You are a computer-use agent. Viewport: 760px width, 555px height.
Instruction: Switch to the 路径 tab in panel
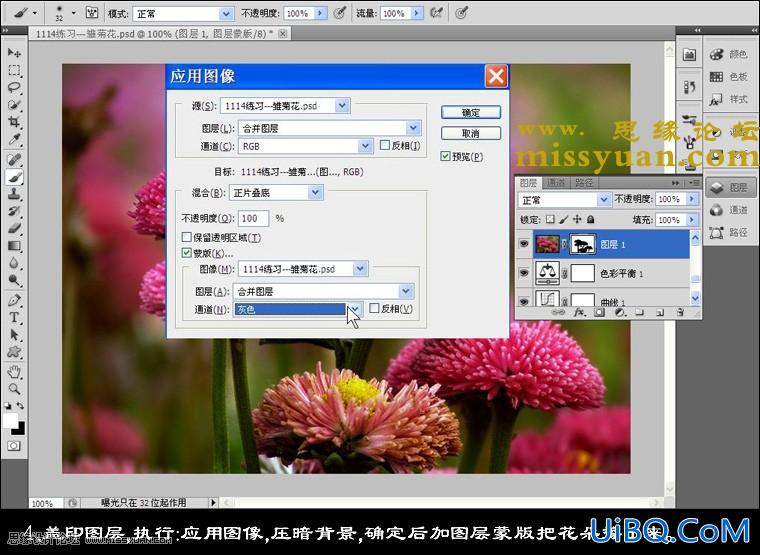[x=584, y=183]
